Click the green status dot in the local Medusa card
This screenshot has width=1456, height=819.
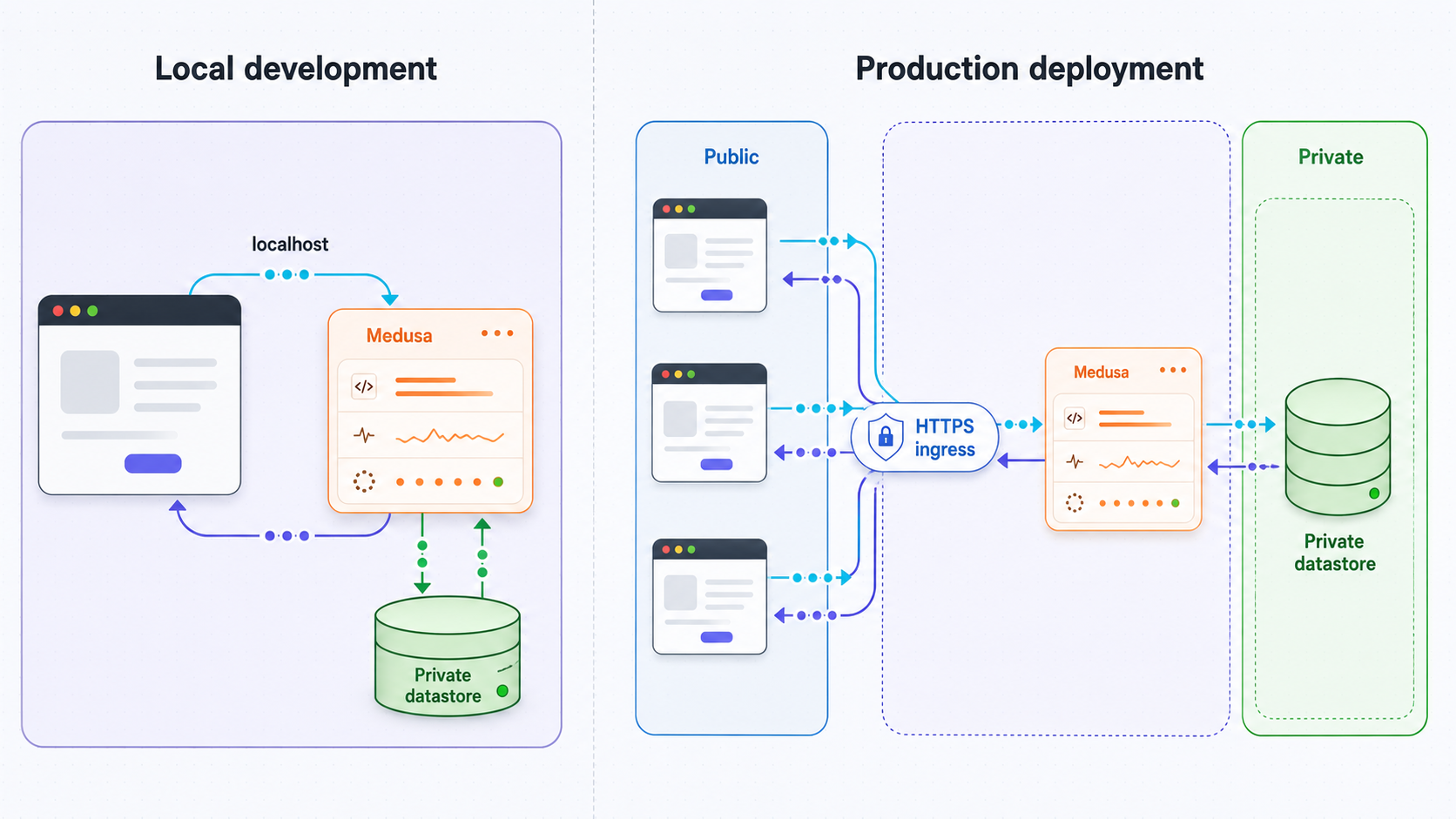(x=498, y=482)
